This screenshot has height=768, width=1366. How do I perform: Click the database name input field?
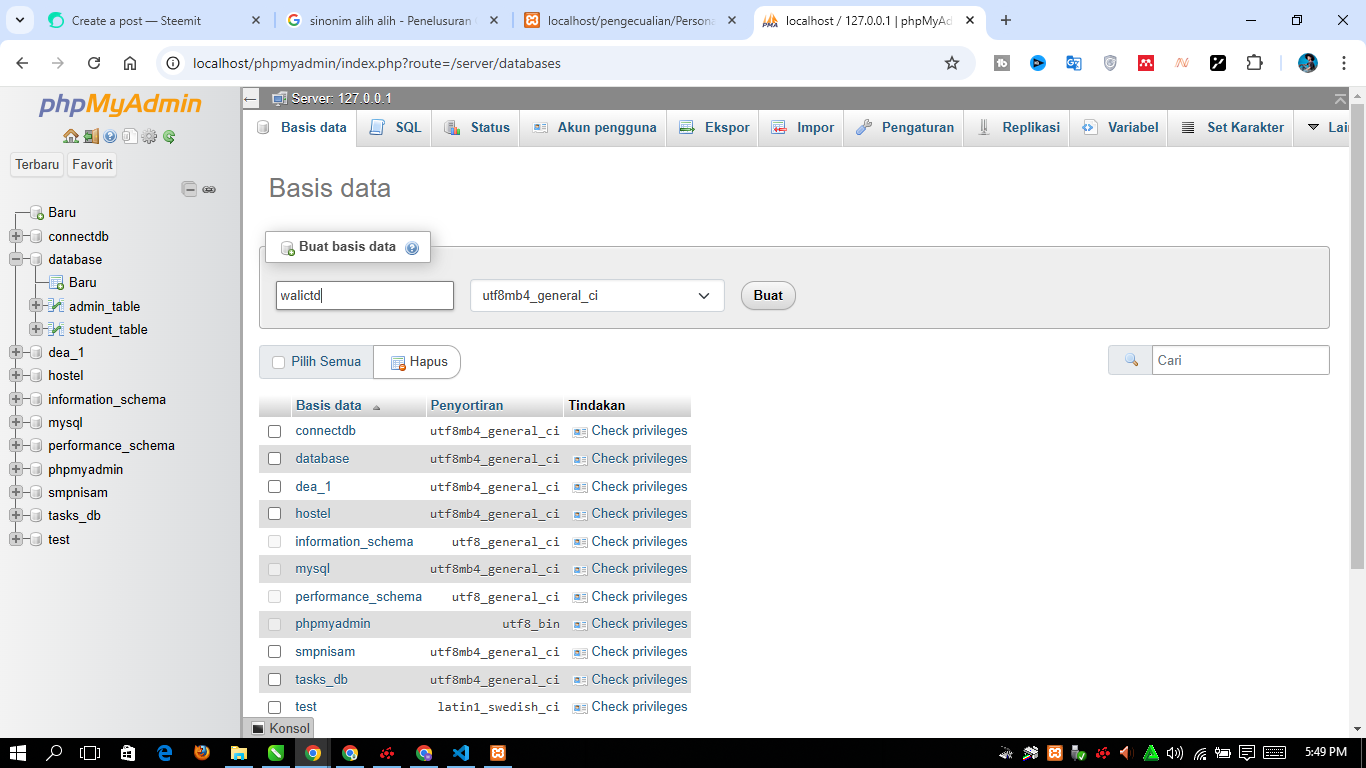pyautogui.click(x=365, y=296)
